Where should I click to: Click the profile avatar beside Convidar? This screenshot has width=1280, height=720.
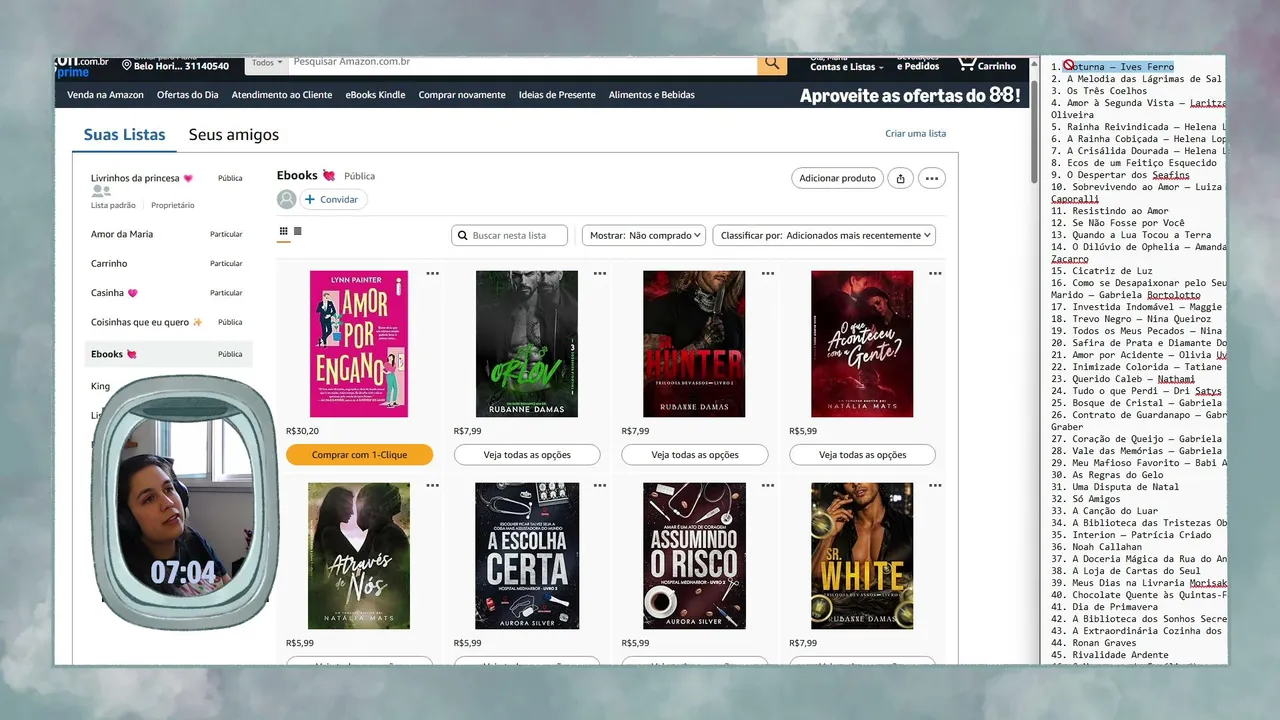pos(287,199)
